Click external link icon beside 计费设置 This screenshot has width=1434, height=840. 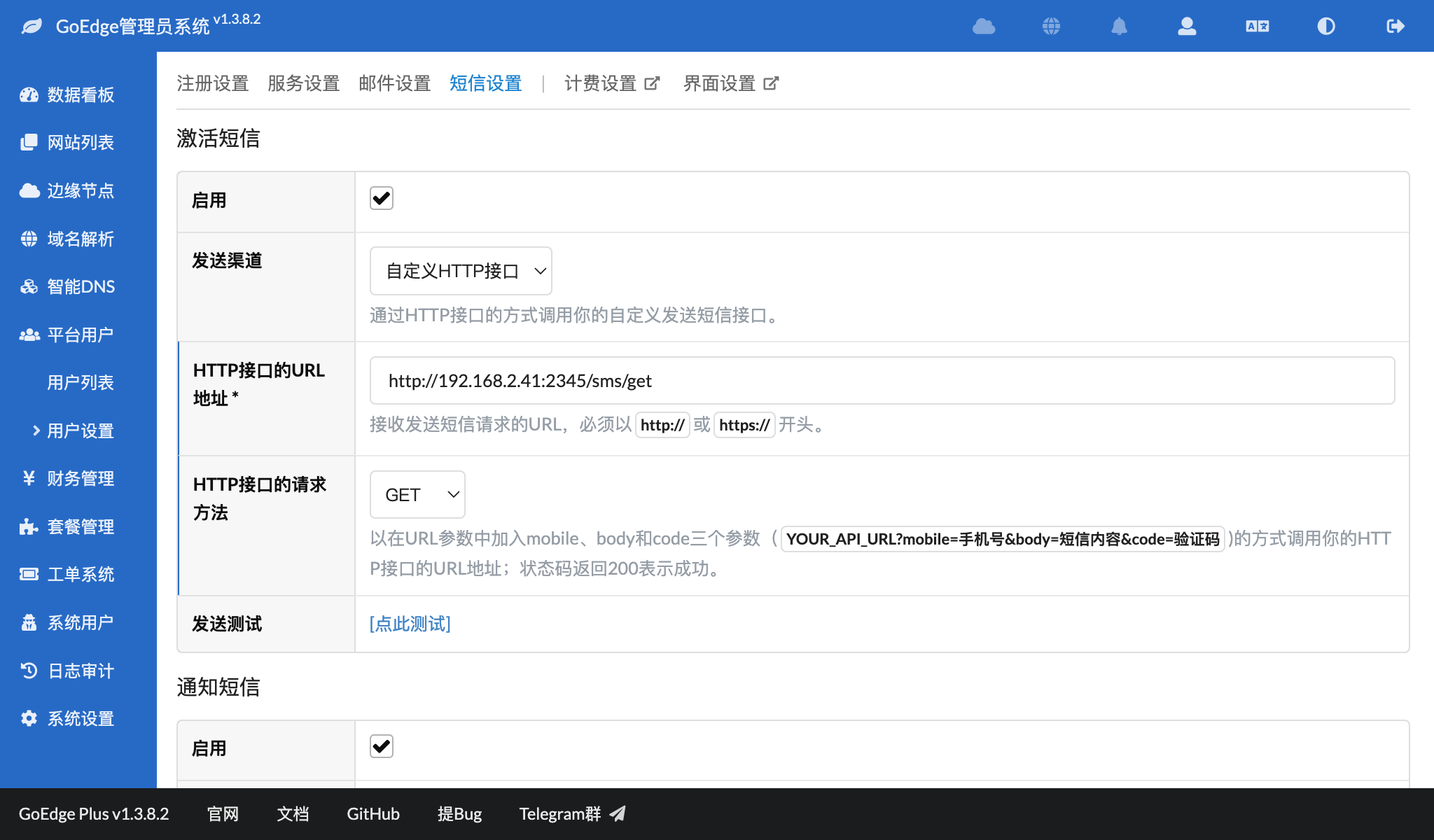tap(652, 83)
